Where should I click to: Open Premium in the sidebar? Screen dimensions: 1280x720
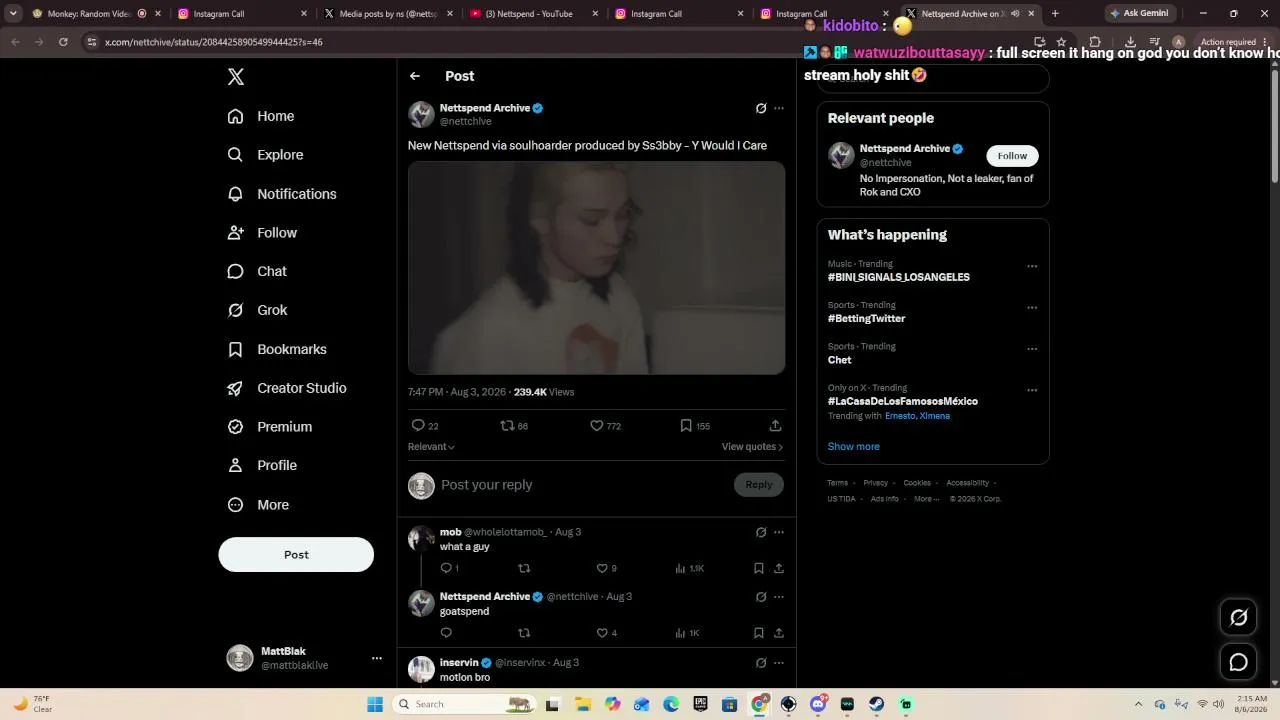270,427
